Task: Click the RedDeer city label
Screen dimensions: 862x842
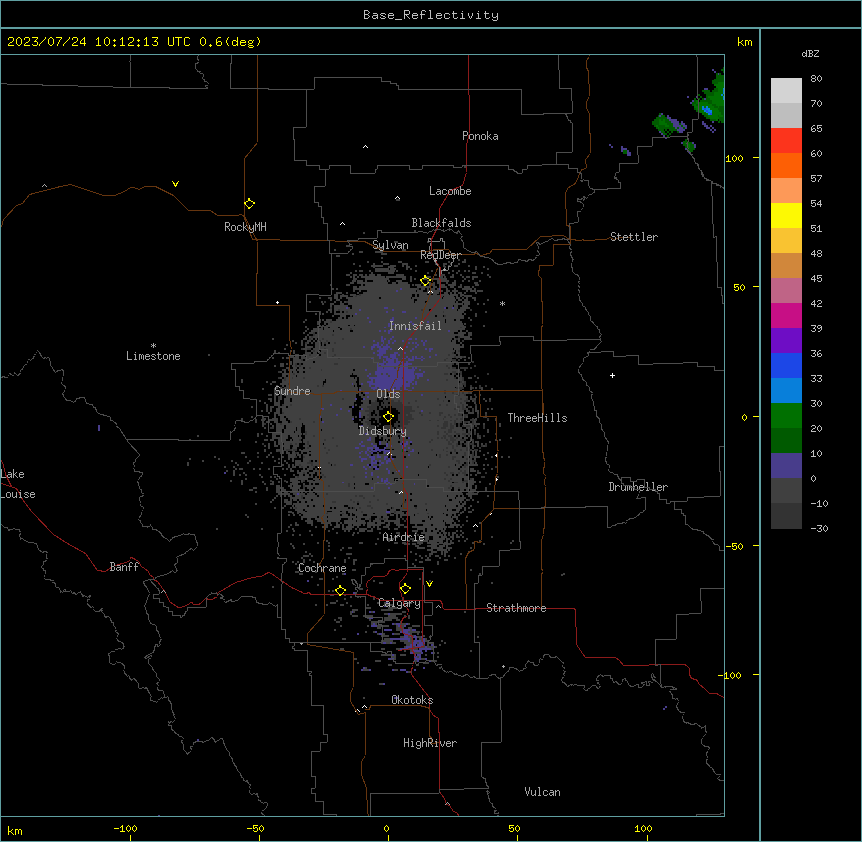Action: [440, 255]
